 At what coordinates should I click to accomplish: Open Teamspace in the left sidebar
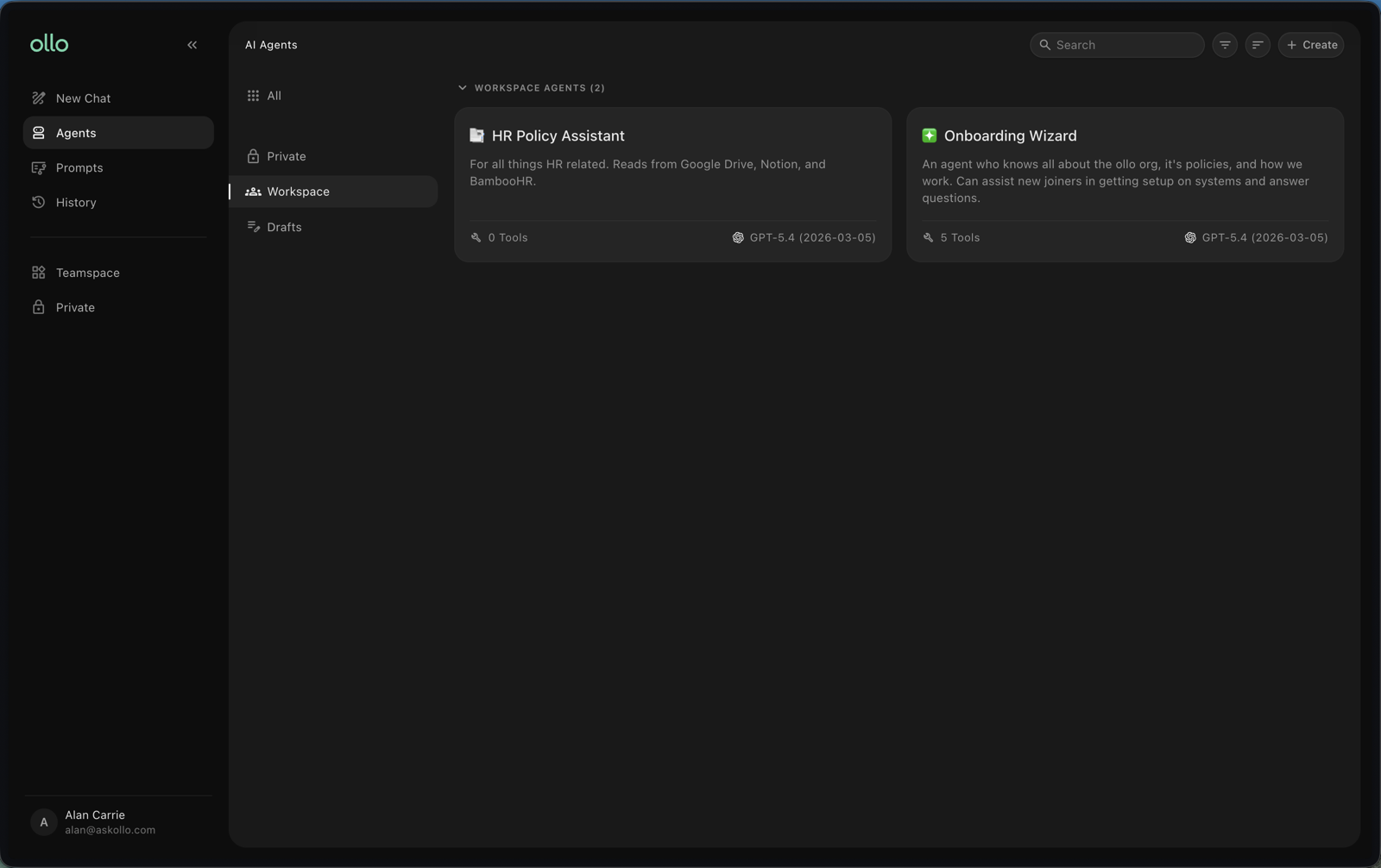(118, 273)
